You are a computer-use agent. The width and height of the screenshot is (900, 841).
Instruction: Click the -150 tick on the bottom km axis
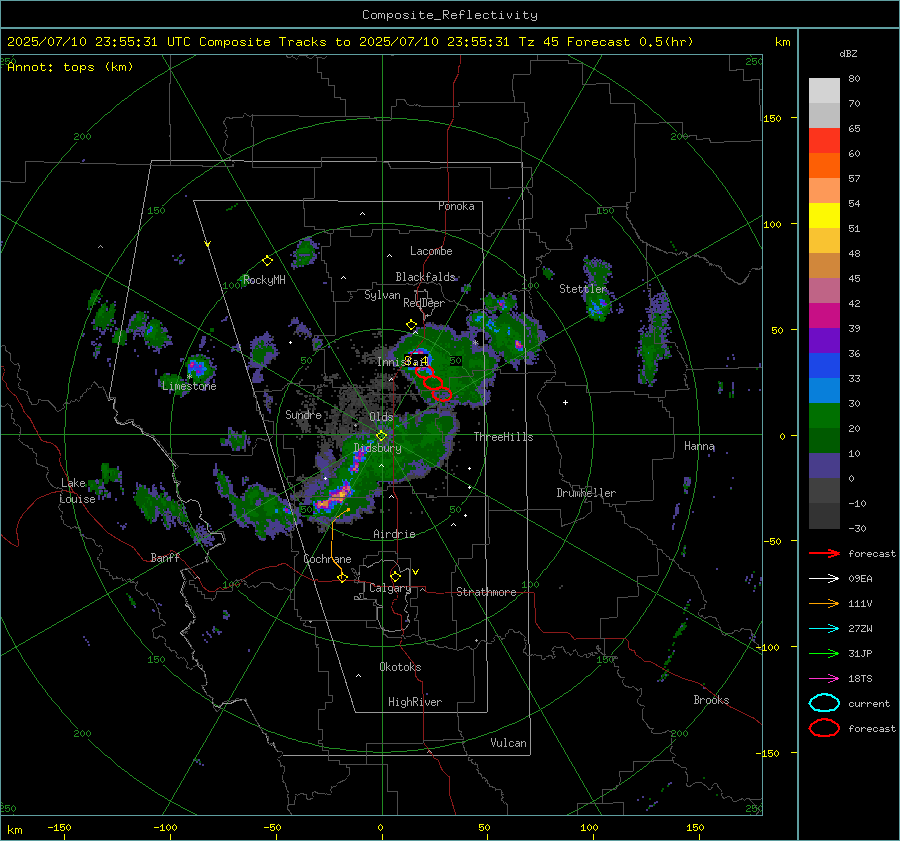pos(60,827)
